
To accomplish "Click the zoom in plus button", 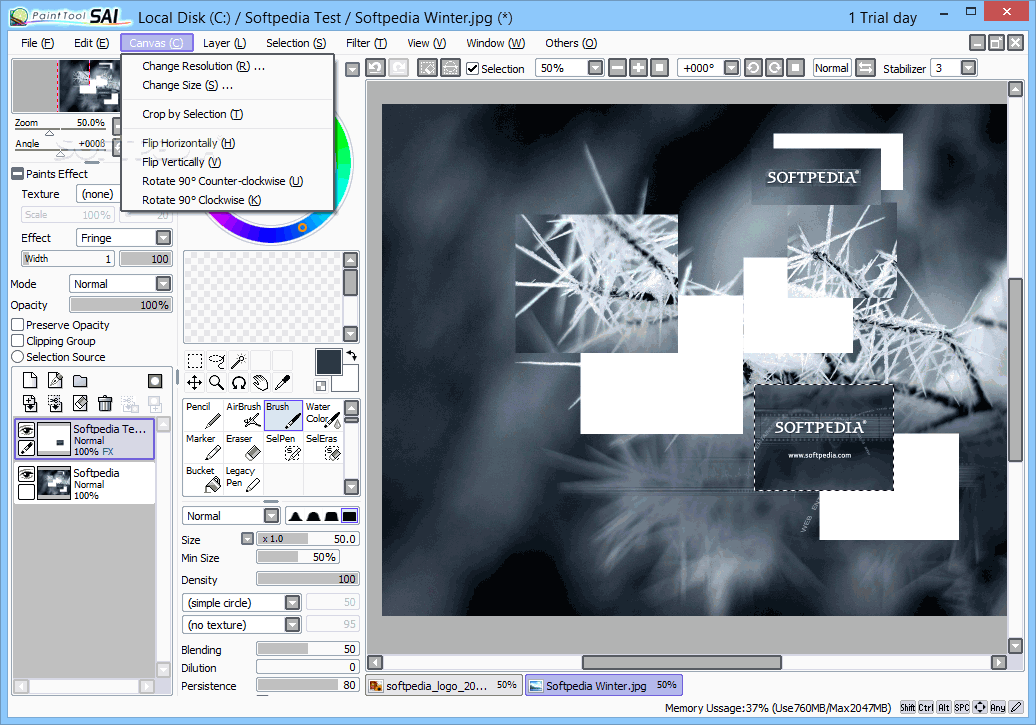I will [638, 67].
